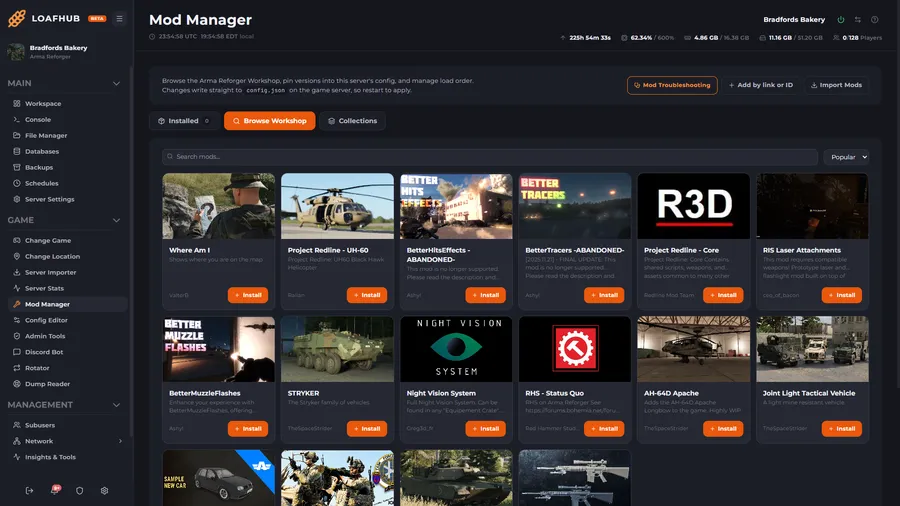The image size is (900, 506).
Task: Open the Night Vision System thumbnail
Action: [456, 349]
